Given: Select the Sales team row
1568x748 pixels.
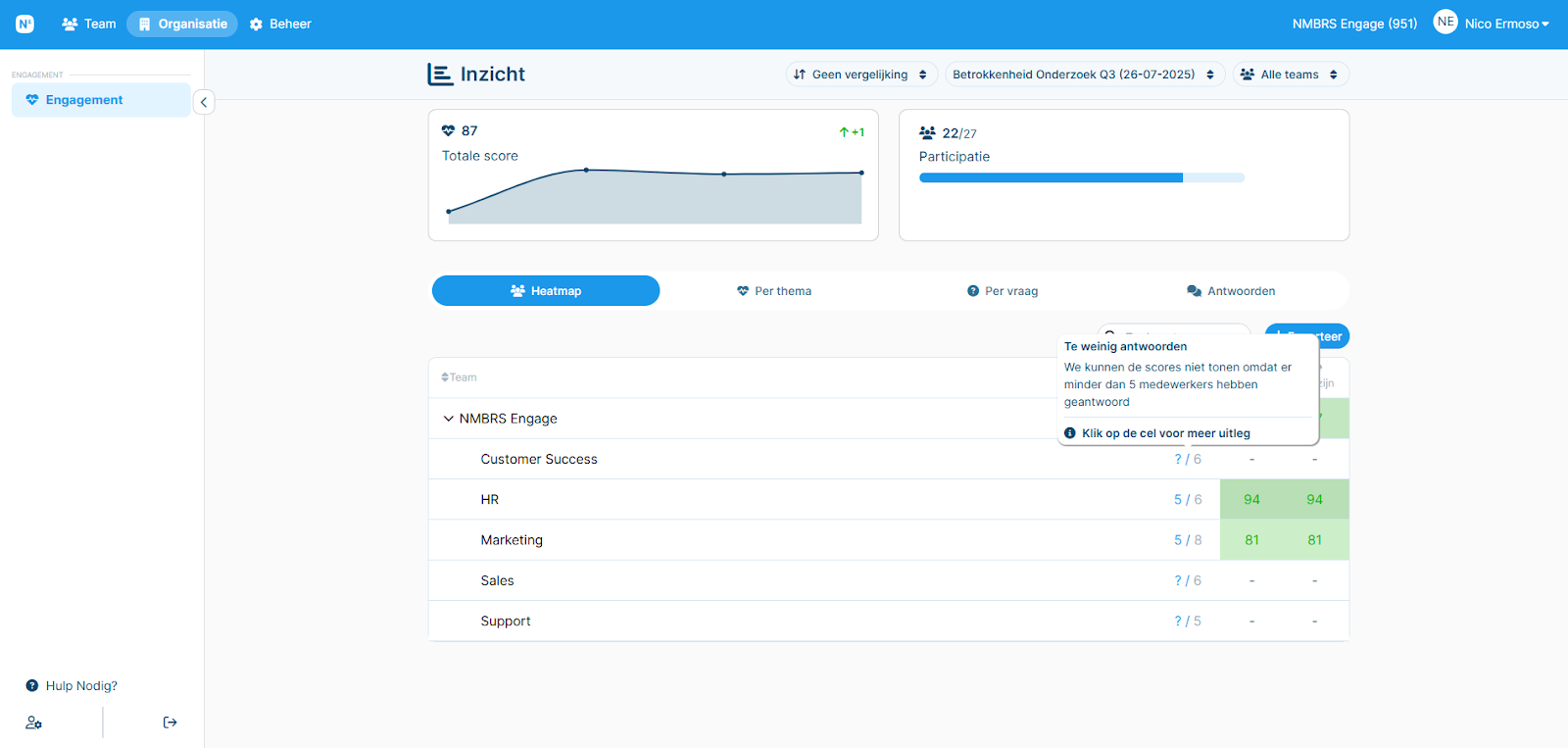Looking at the screenshot, I should [x=889, y=580].
